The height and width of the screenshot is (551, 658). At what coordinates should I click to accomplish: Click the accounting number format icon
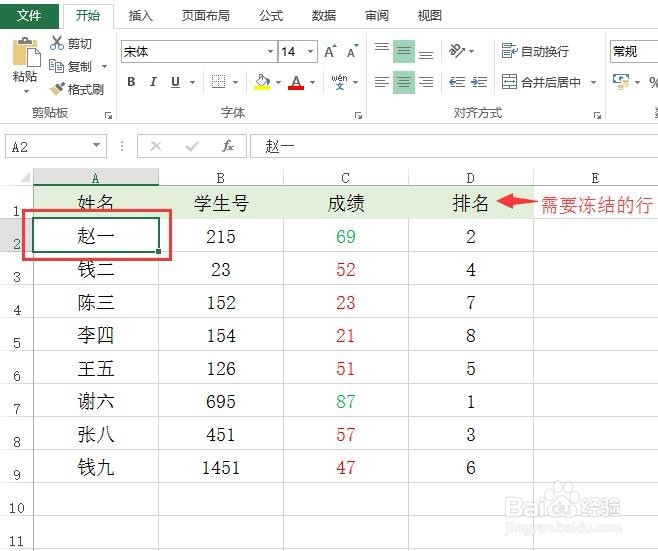621,81
